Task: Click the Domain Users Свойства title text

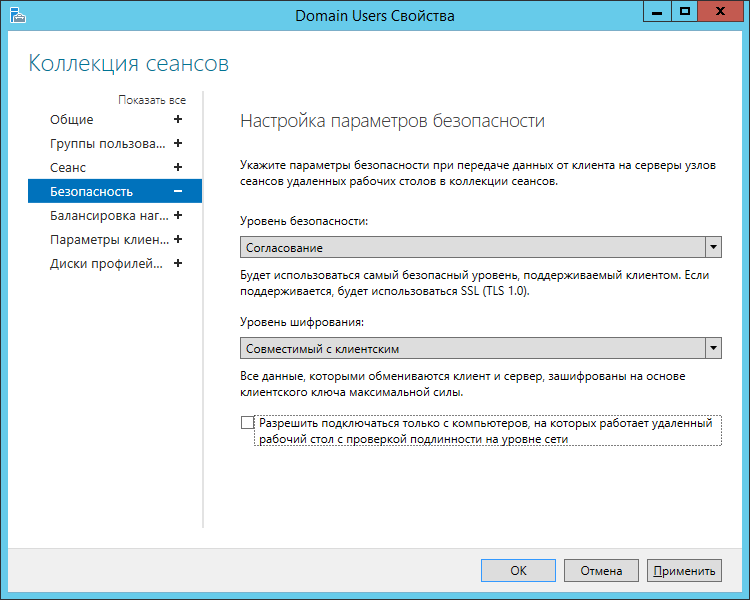Action: click(375, 16)
